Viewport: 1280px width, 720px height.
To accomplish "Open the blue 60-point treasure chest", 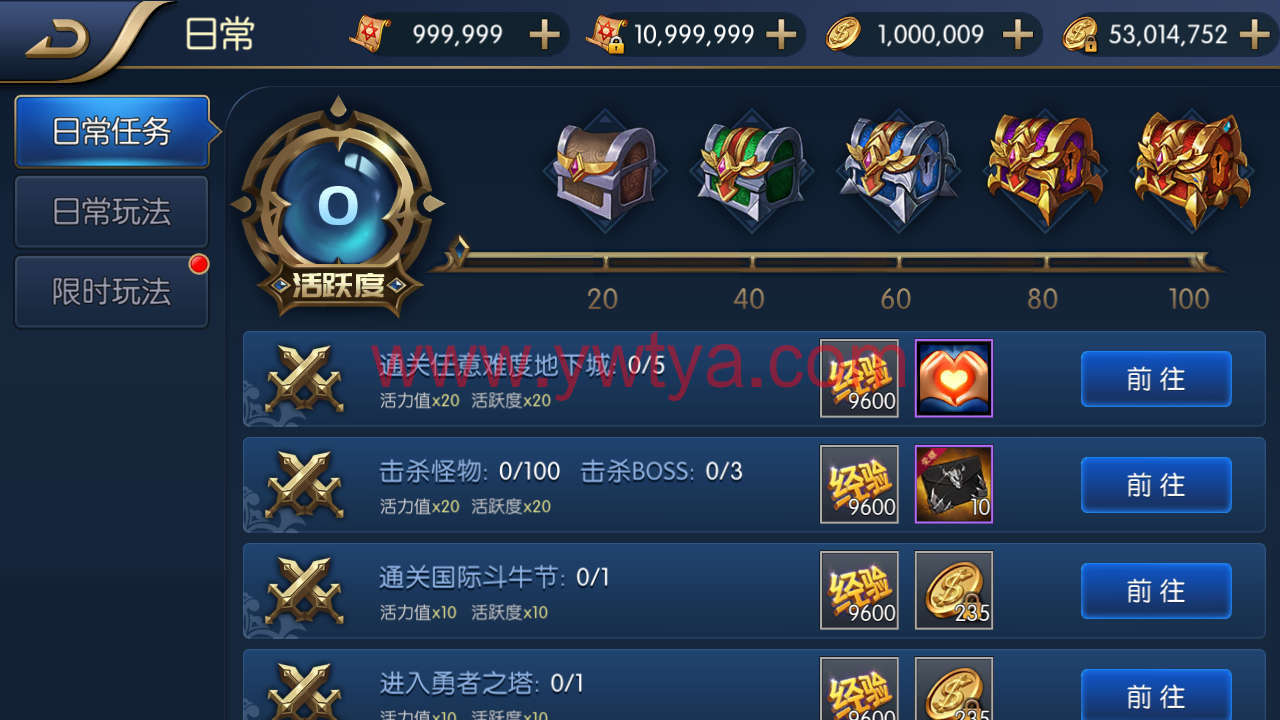I will tap(898, 172).
